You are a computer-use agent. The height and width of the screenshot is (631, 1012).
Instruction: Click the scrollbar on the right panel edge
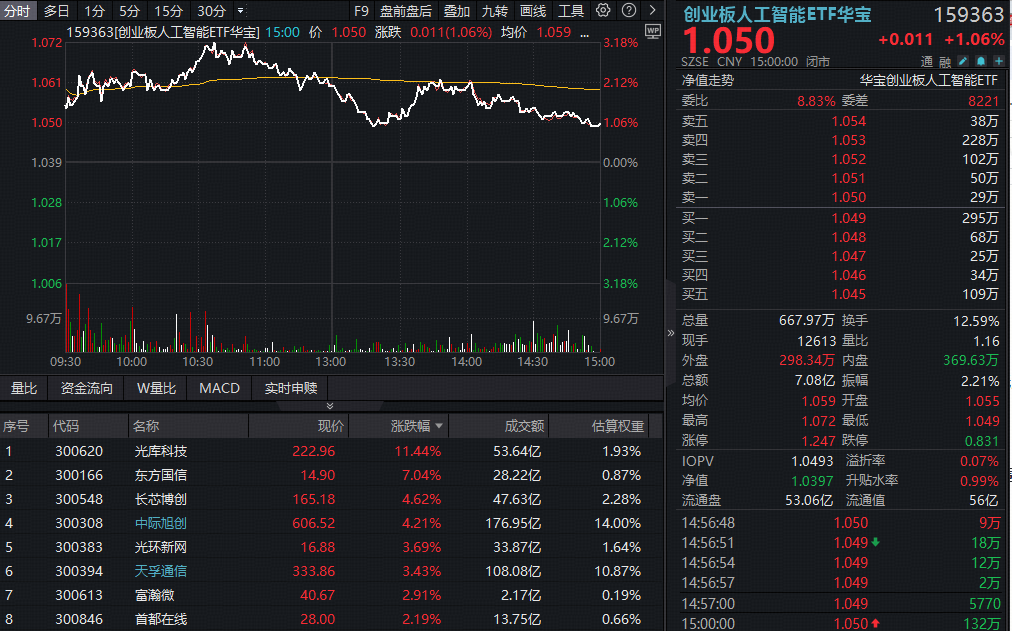1008,300
